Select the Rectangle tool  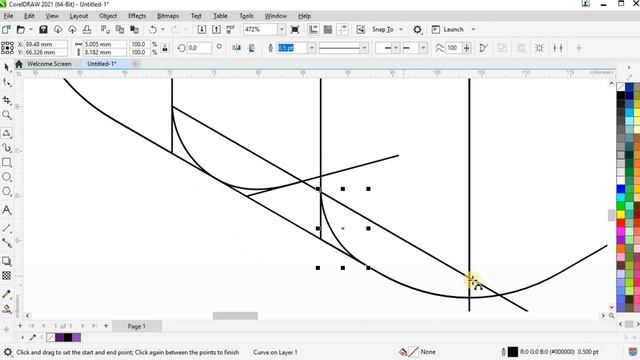pyautogui.click(x=7, y=162)
